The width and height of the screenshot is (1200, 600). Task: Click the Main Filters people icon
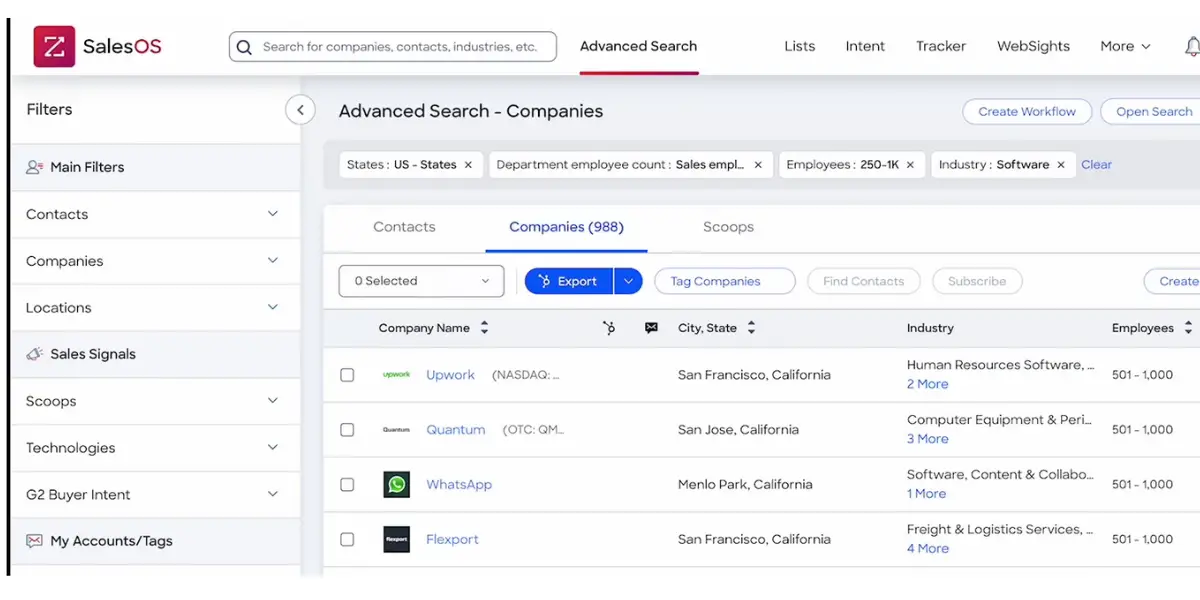pyautogui.click(x=35, y=167)
